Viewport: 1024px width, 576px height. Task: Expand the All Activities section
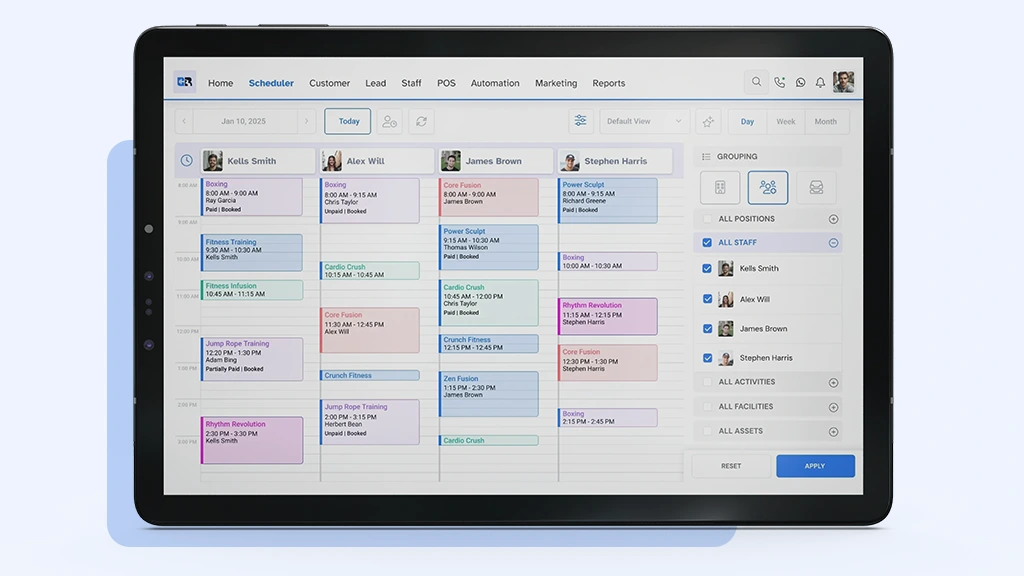(833, 382)
